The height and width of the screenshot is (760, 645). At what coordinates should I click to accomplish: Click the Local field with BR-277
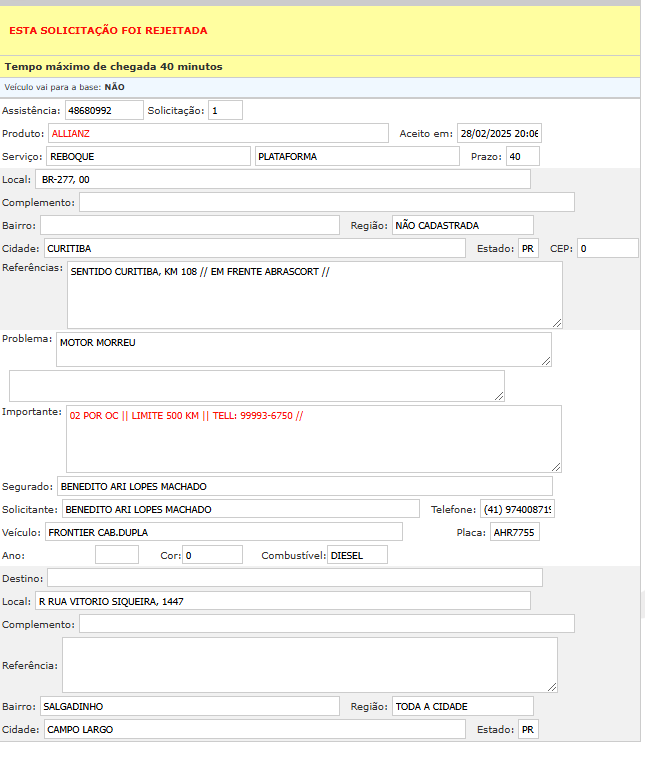click(x=283, y=179)
